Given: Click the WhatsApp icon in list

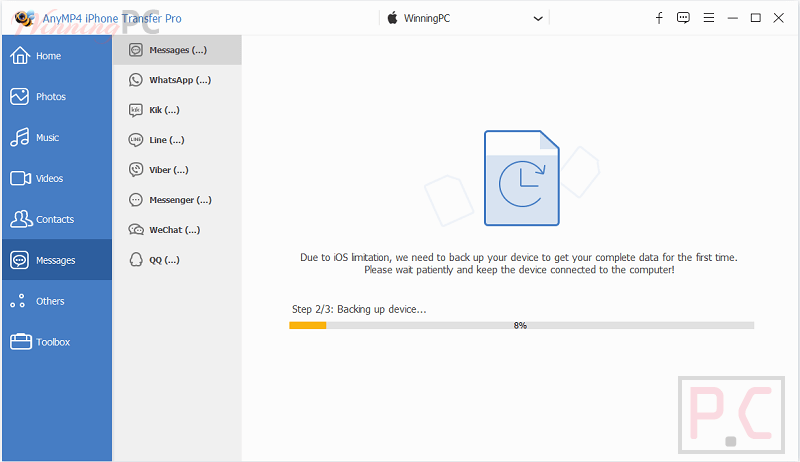Looking at the screenshot, I should click(x=136, y=80).
